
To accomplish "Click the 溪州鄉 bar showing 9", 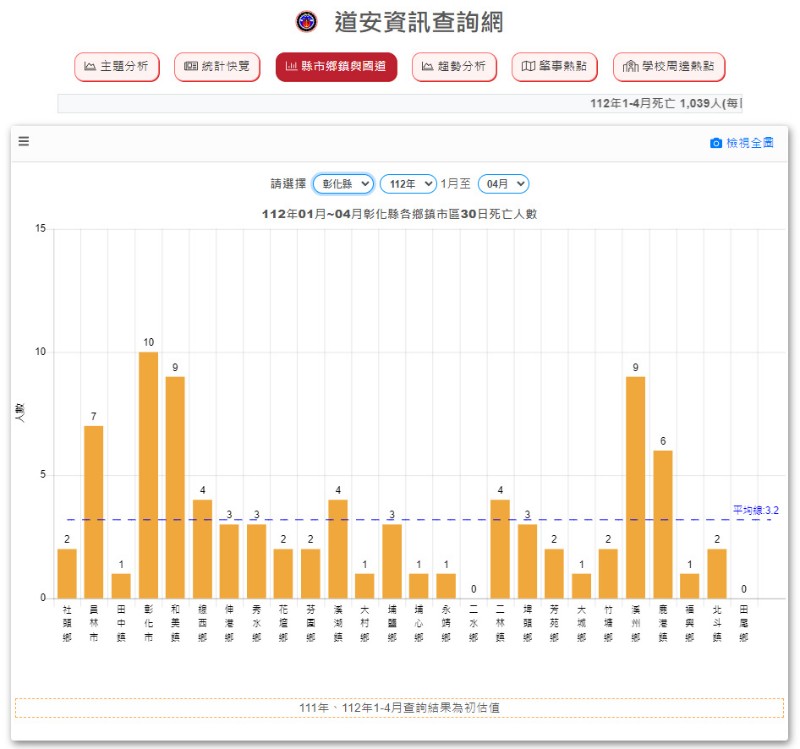I will [x=635, y=487].
